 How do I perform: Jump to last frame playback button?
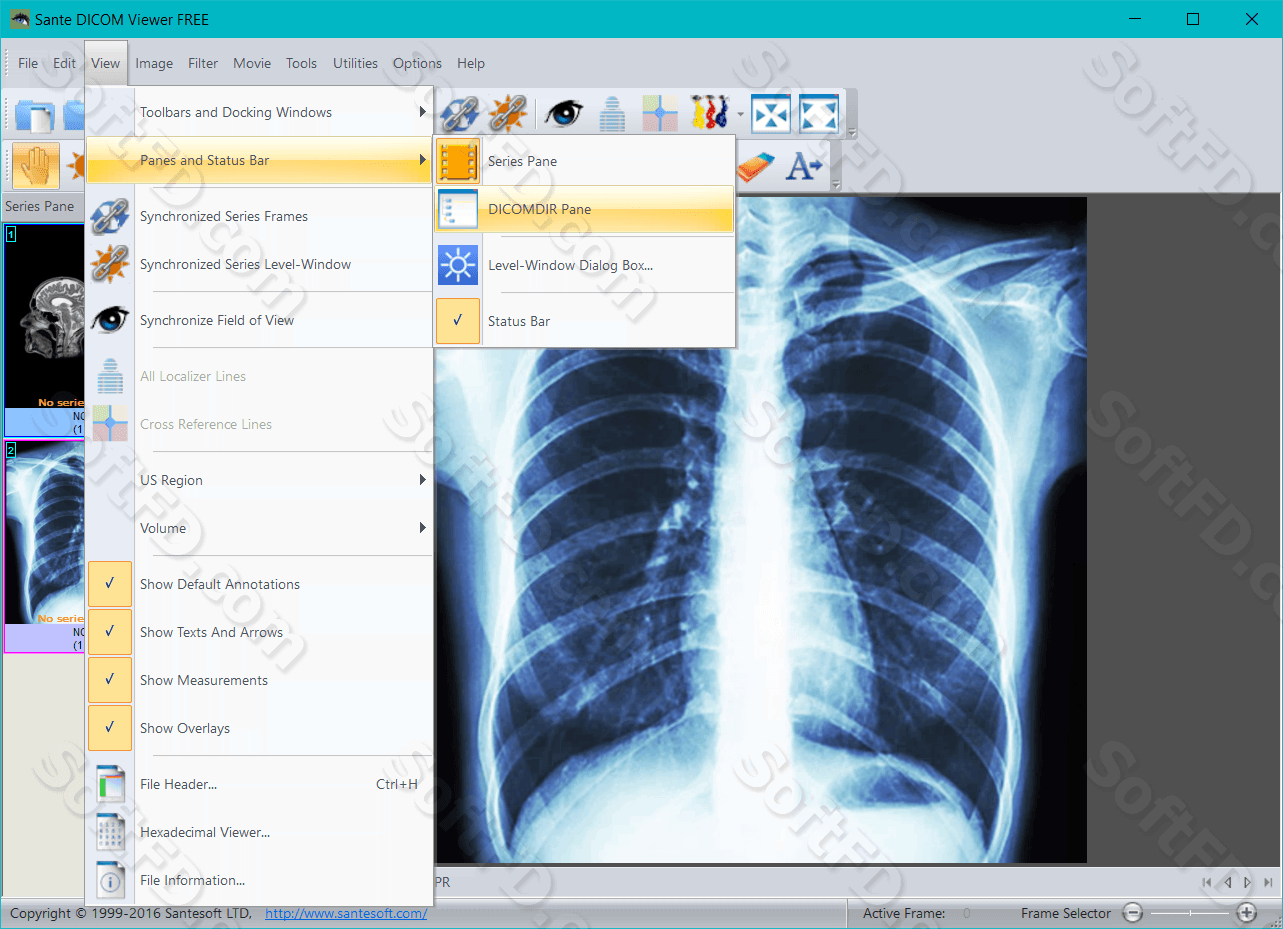pyautogui.click(x=1268, y=883)
